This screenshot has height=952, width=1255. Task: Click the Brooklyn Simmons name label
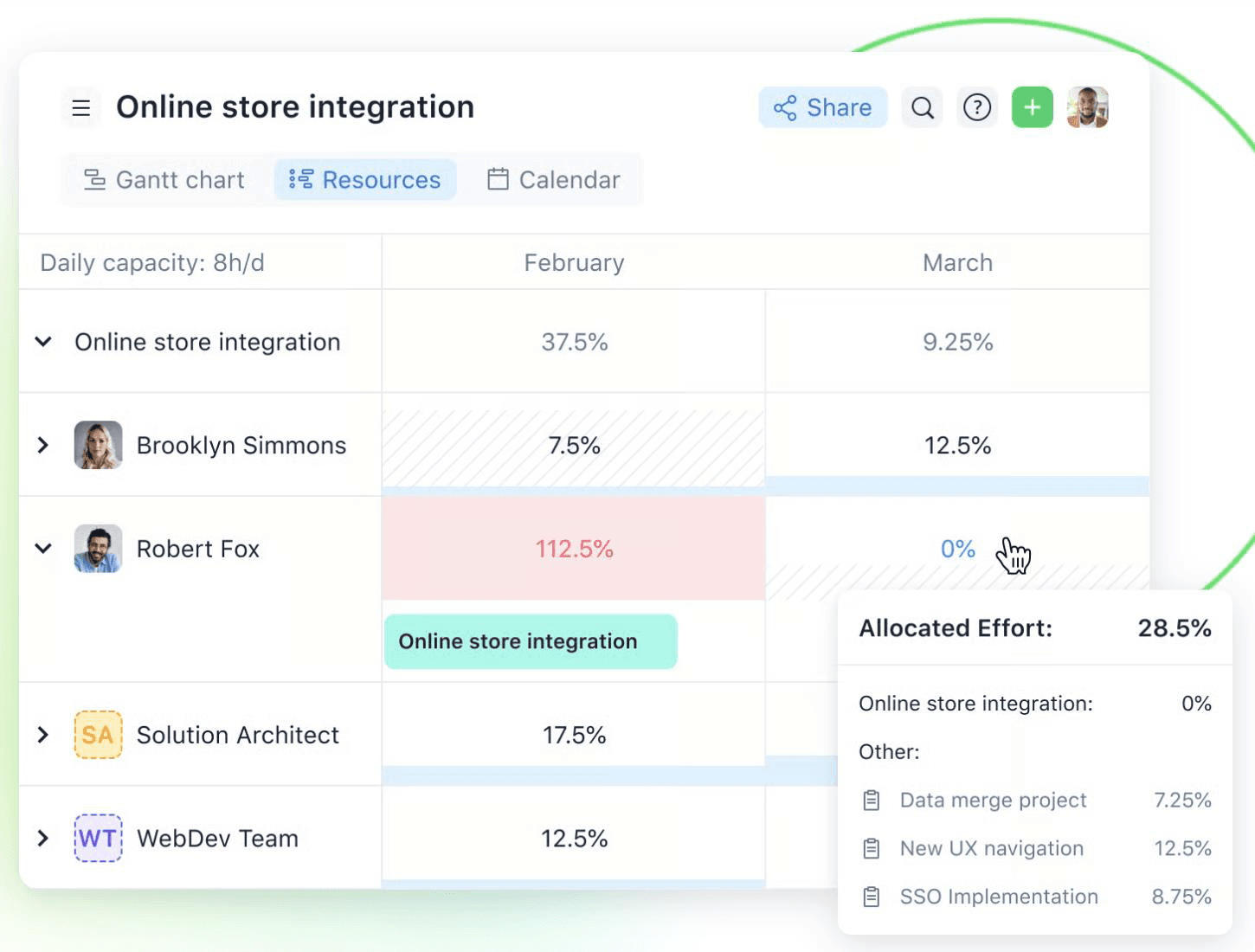[x=241, y=445]
